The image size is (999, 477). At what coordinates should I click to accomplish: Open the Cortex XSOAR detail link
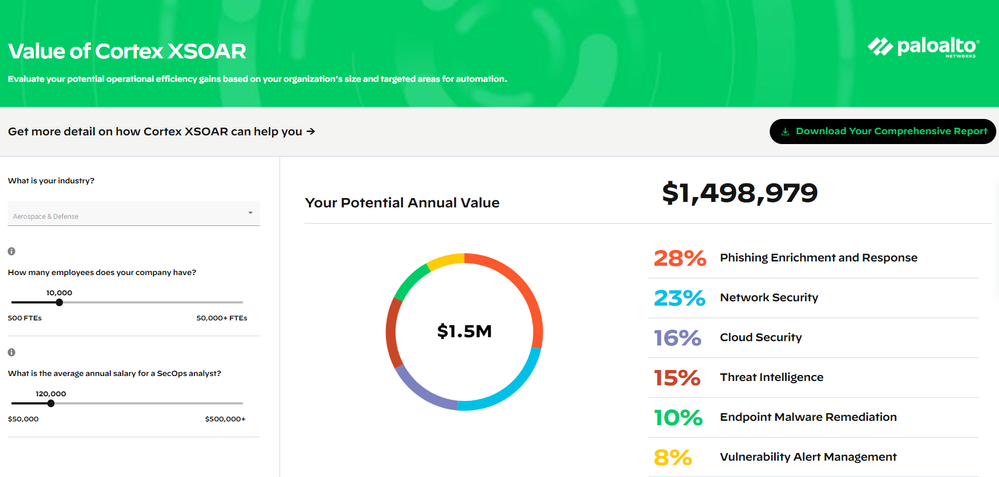pyautogui.click(x=162, y=131)
